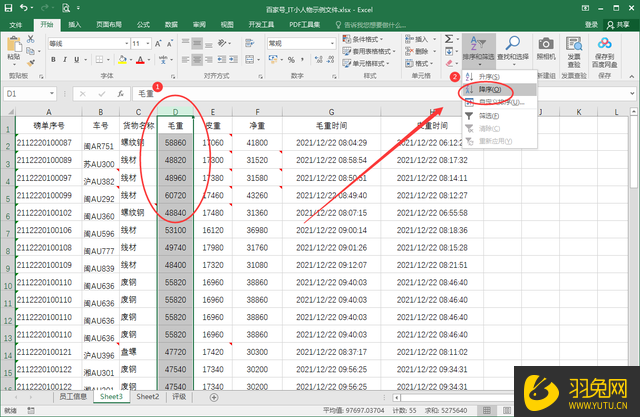This screenshot has height=417, width=640.
Task: Click the Fill down icon
Action: pos(449,51)
